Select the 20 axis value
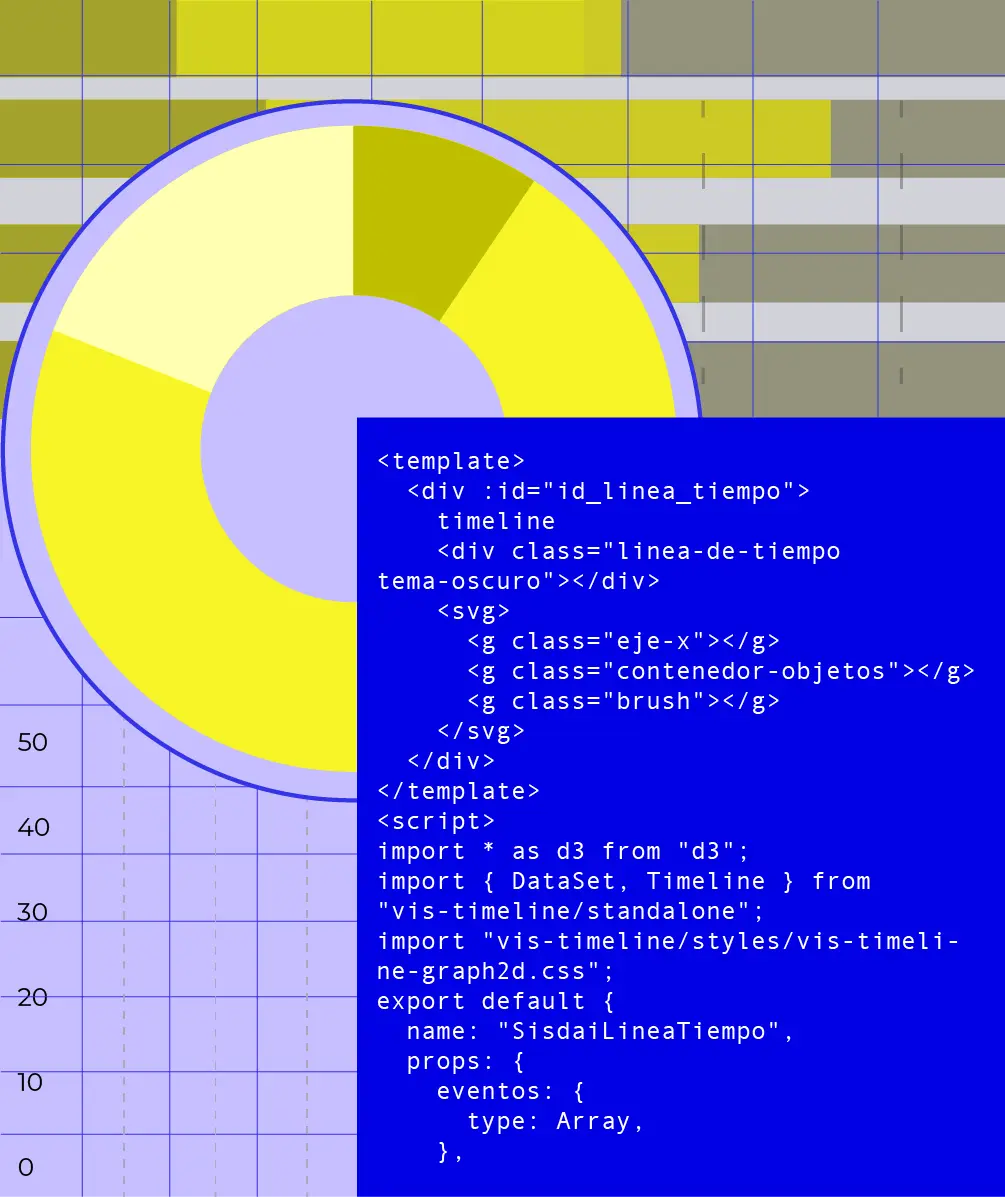This screenshot has height=1197, width=1005. (x=33, y=997)
